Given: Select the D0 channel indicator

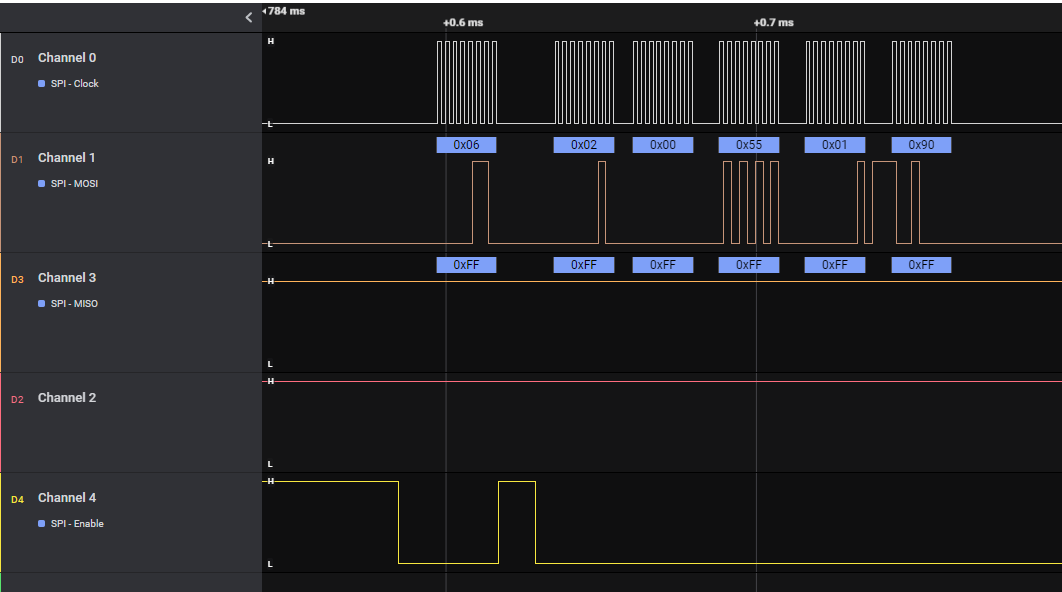Looking at the screenshot, I should pyautogui.click(x=16, y=59).
